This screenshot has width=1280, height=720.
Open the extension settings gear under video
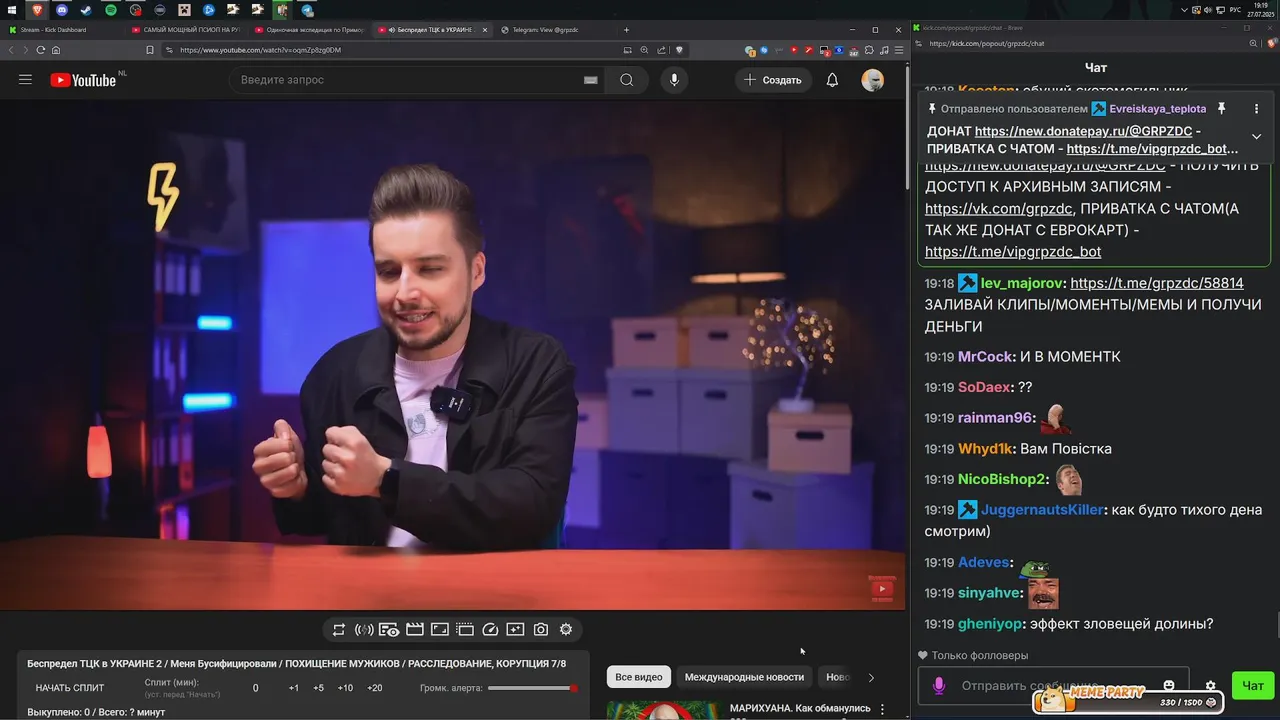click(x=566, y=630)
